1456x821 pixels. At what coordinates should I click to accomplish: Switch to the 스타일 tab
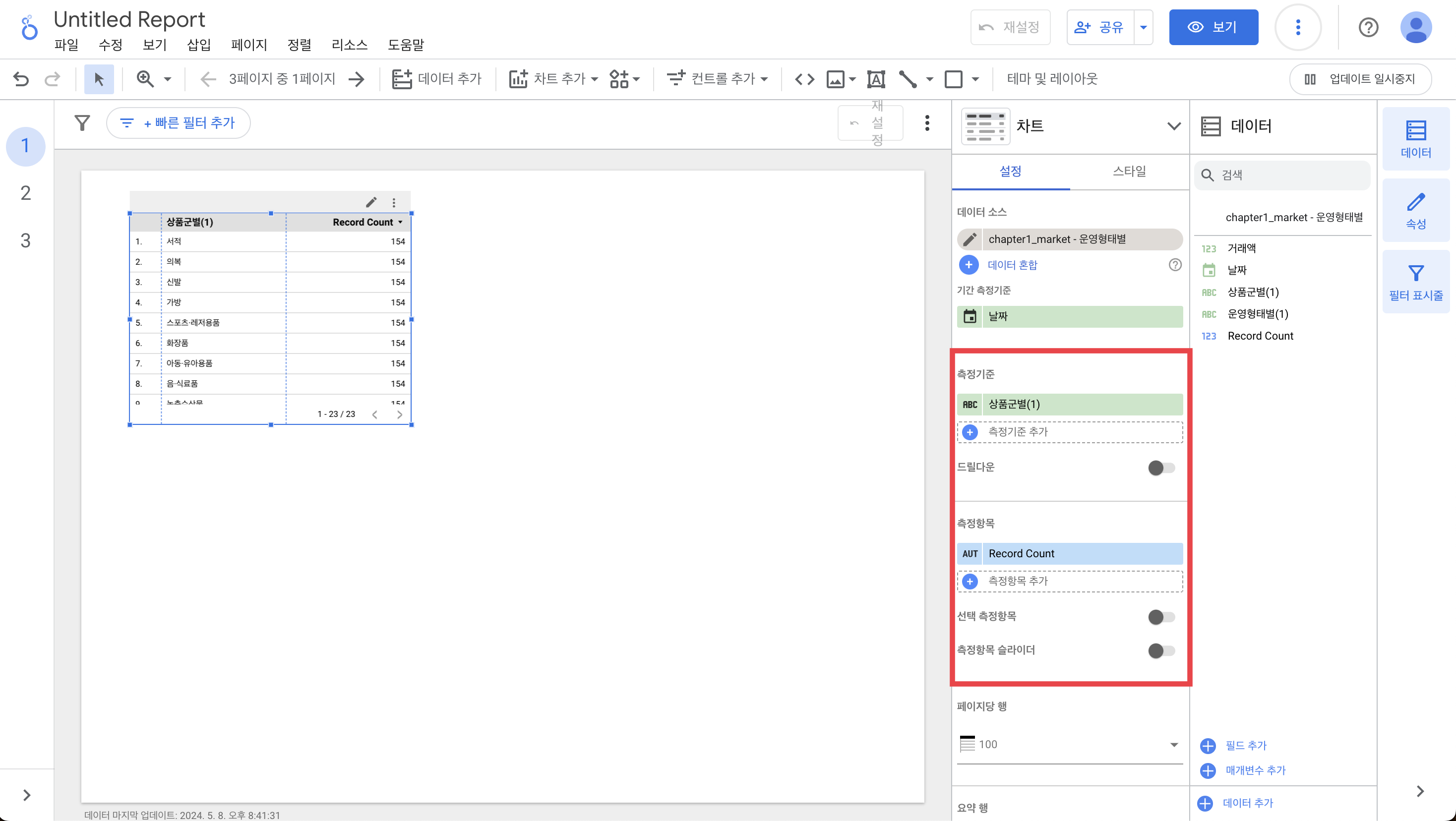point(1129,171)
